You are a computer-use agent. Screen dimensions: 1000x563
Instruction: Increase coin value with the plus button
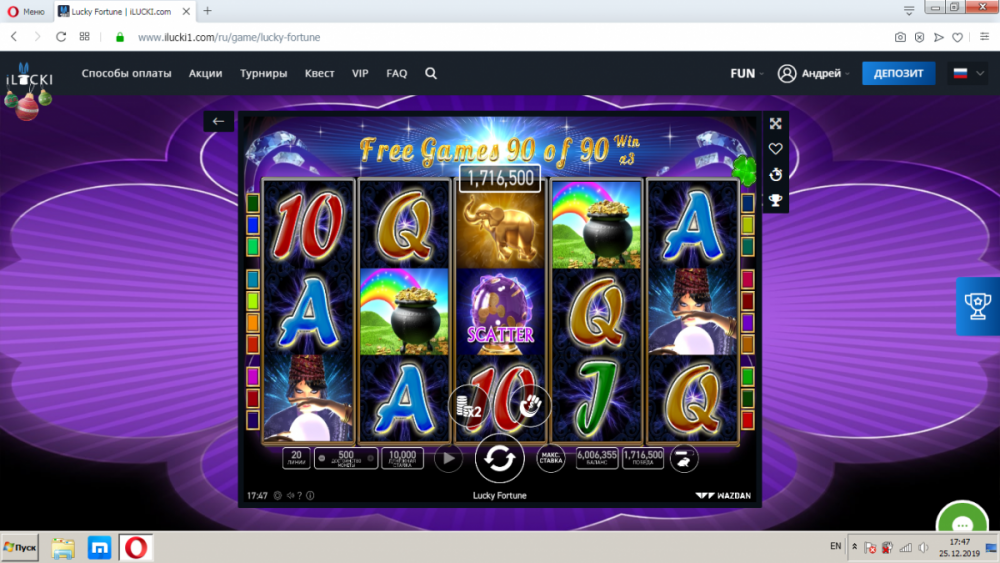coord(371,458)
